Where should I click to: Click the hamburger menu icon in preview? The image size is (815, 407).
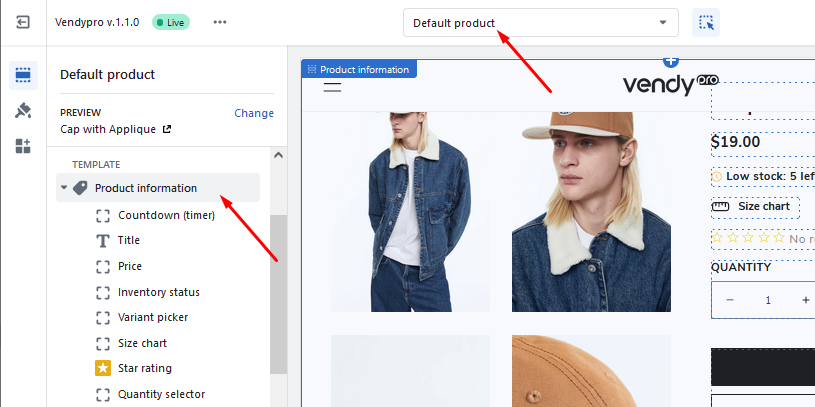coord(332,87)
